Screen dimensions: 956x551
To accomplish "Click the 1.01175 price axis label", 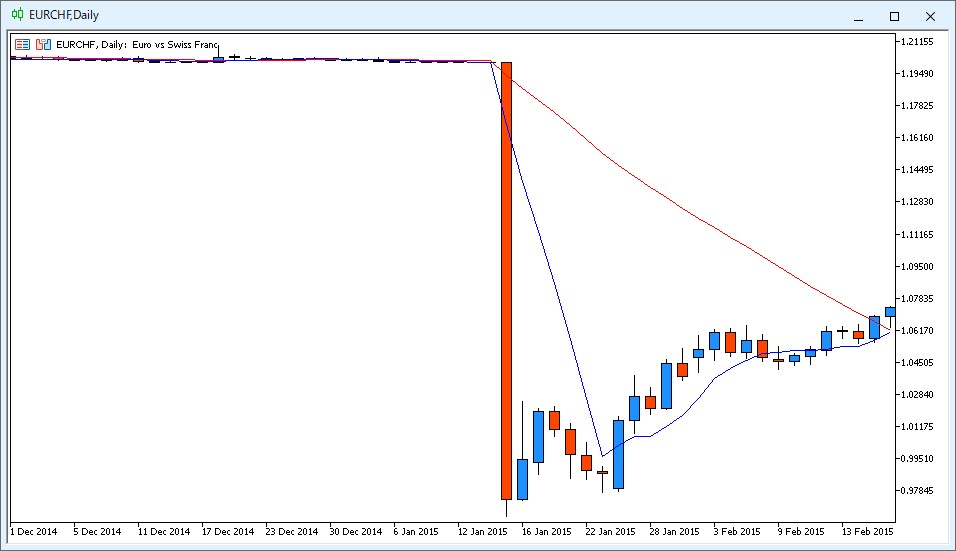I will (918, 427).
